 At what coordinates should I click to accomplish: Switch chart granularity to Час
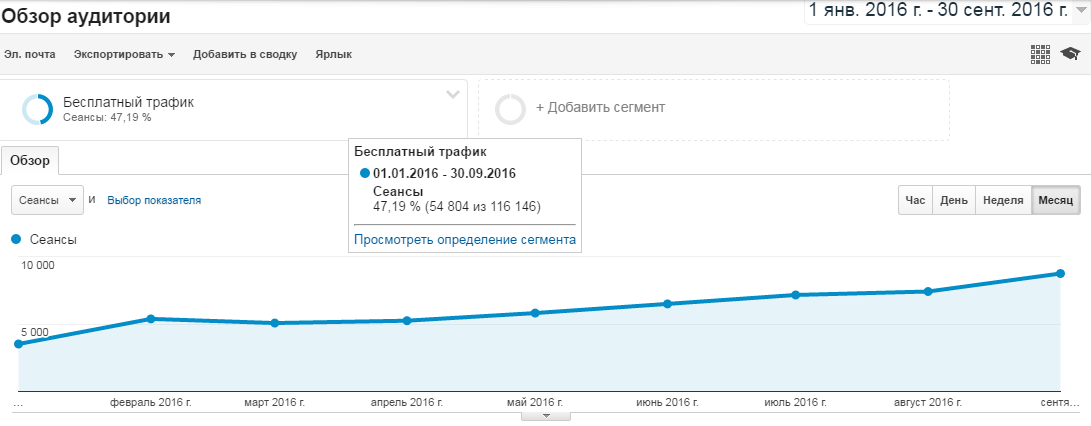click(x=915, y=200)
